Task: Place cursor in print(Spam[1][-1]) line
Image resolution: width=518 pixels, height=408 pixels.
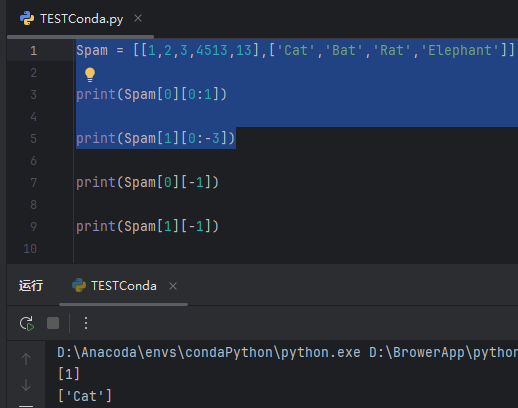Action: (x=147, y=226)
